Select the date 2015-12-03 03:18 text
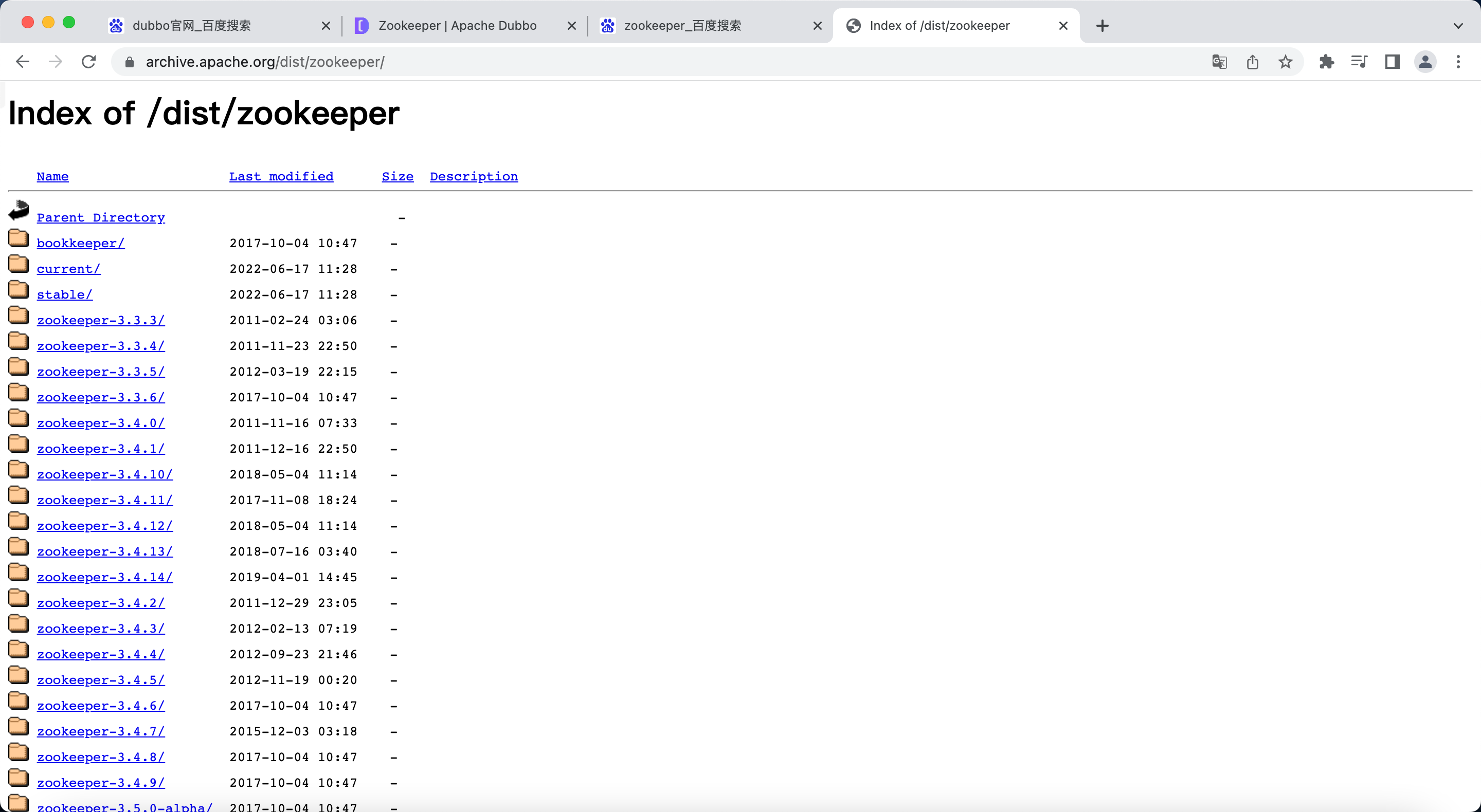The image size is (1481, 812). click(293, 731)
